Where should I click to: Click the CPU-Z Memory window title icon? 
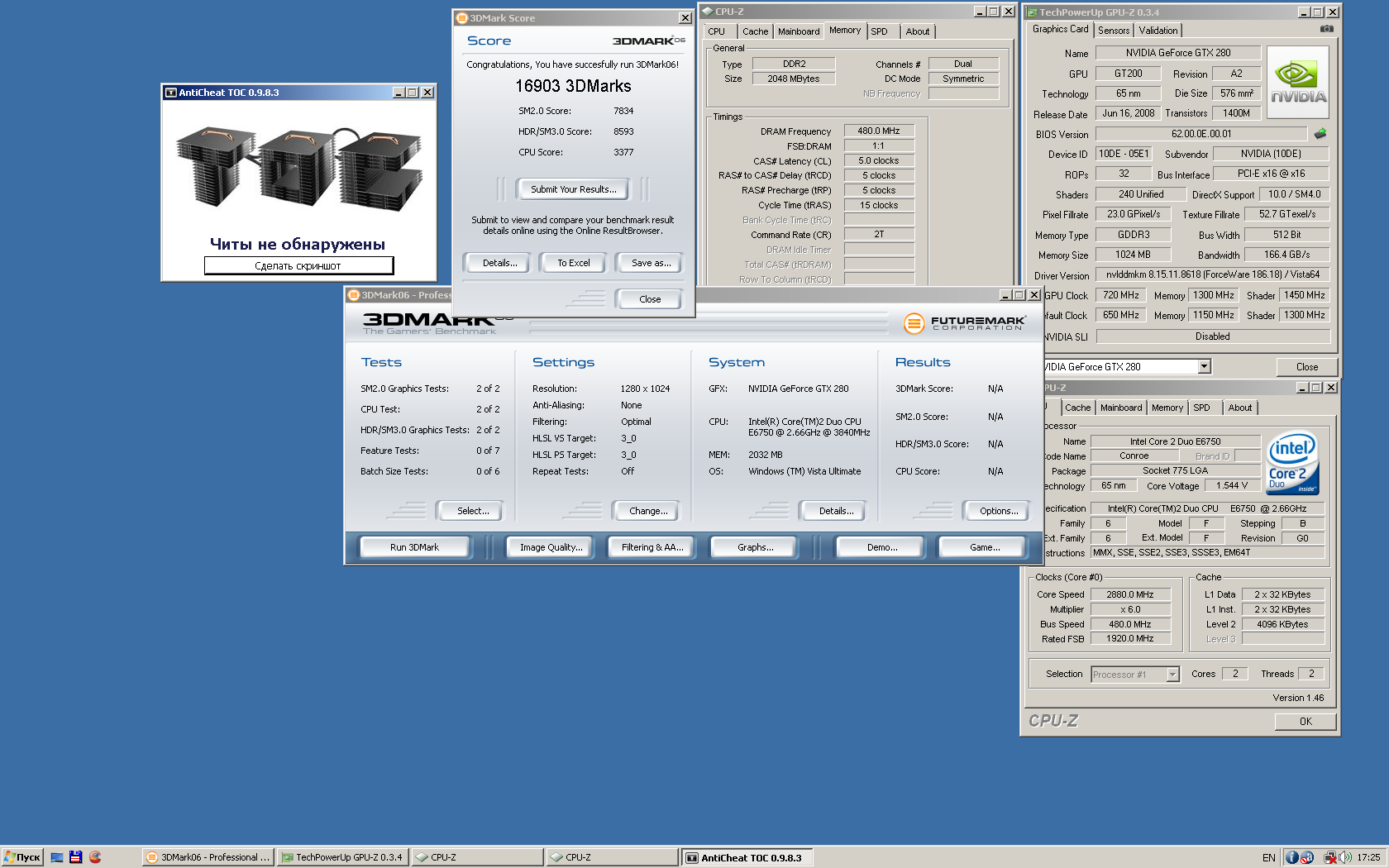coord(708,12)
